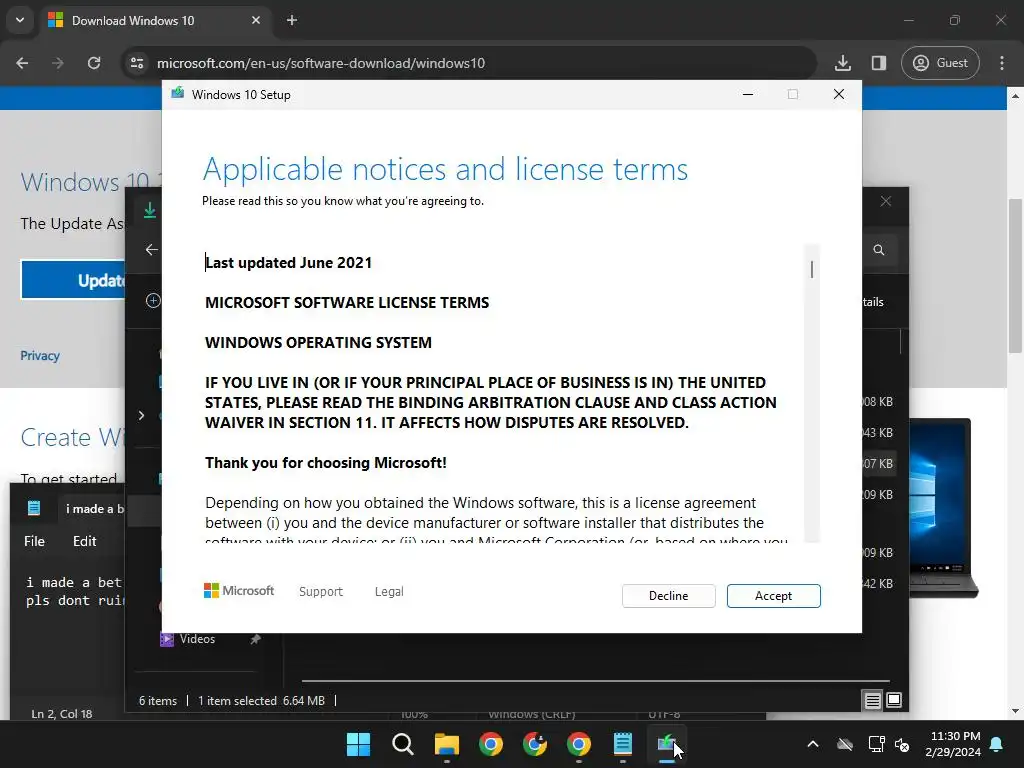Open the Windows Start menu
This screenshot has width=1024, height=768.
pyautogui.click(x=359, y=744)
